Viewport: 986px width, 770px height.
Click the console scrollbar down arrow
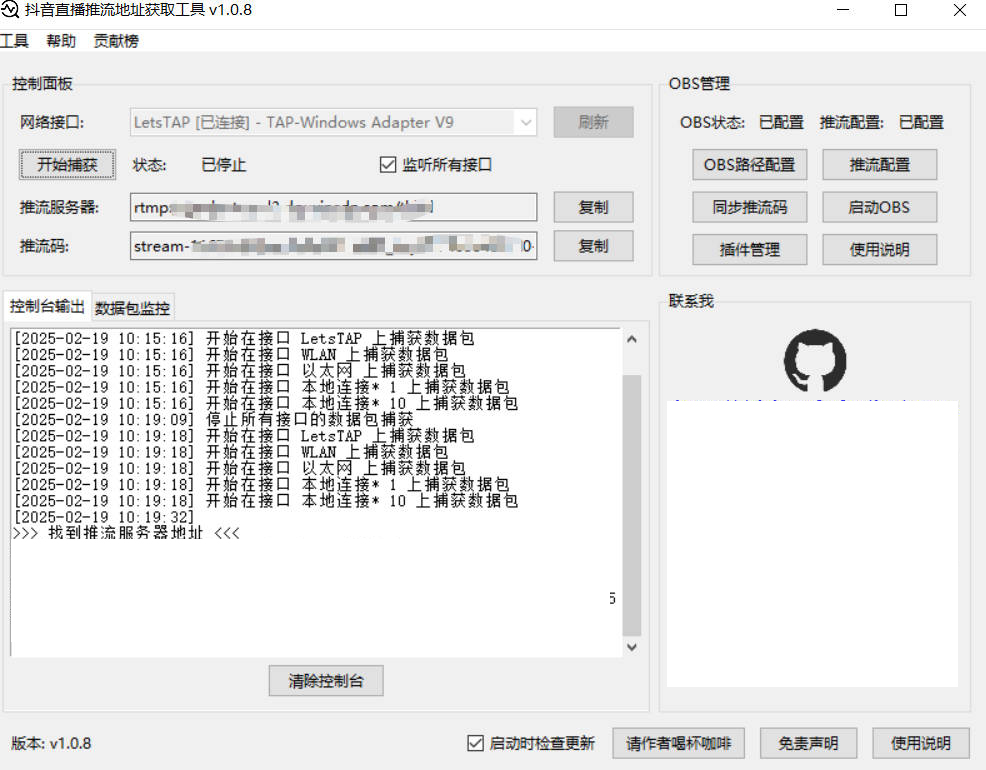point(632,647)
